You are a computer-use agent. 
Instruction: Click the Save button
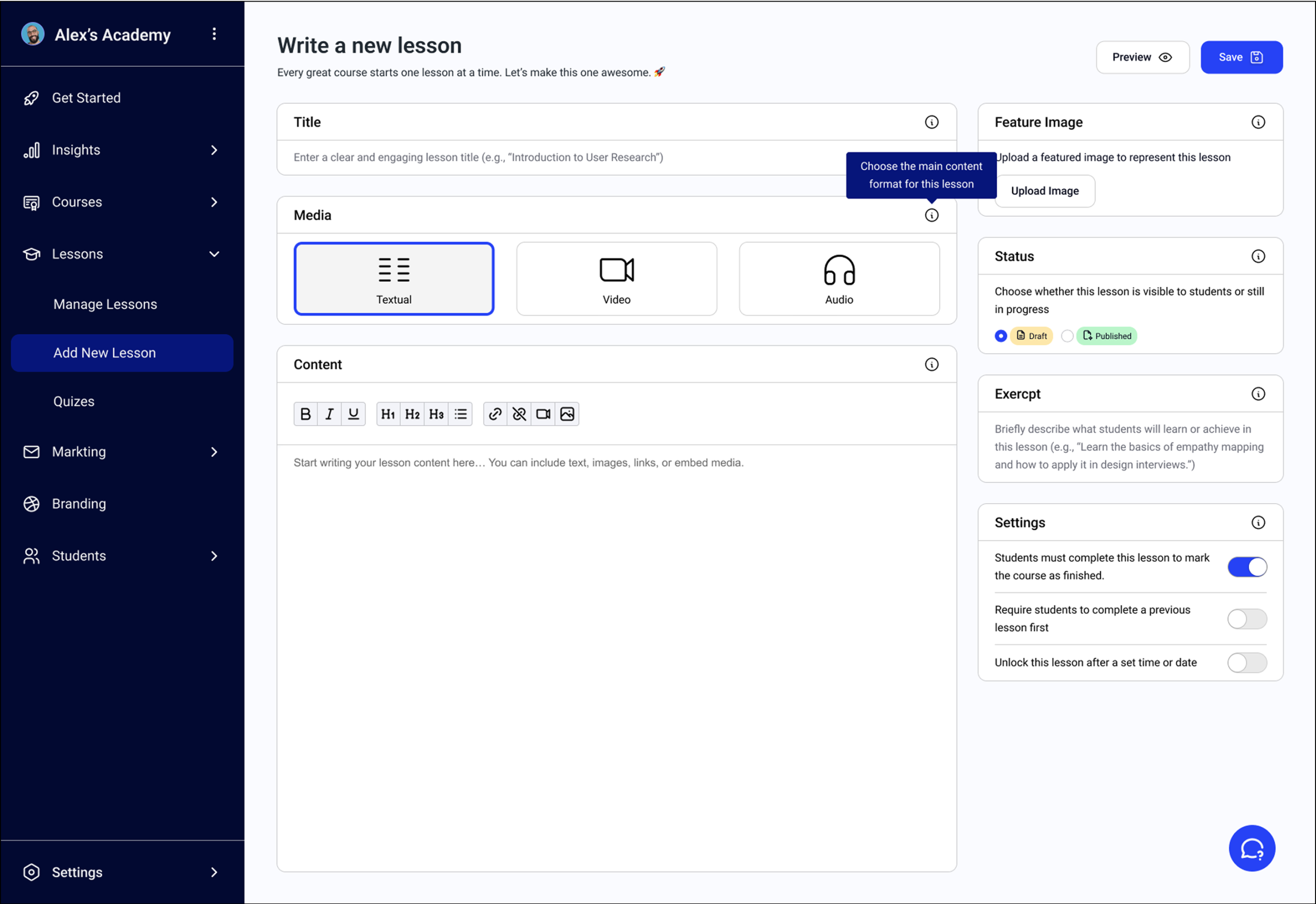(1241, 57)
